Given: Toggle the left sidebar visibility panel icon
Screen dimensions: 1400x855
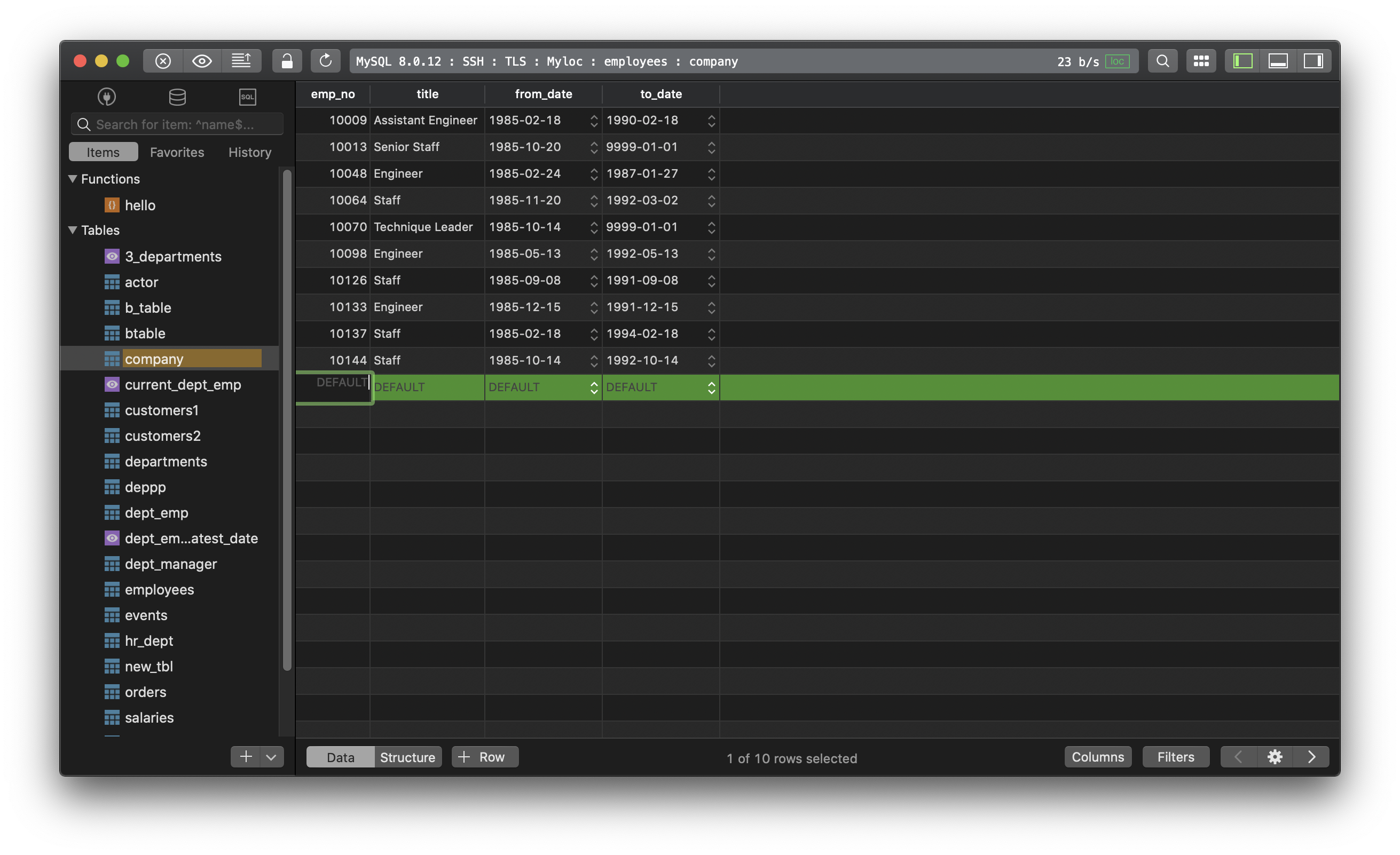Looking at the screenshot, I should pos(1242,61).
